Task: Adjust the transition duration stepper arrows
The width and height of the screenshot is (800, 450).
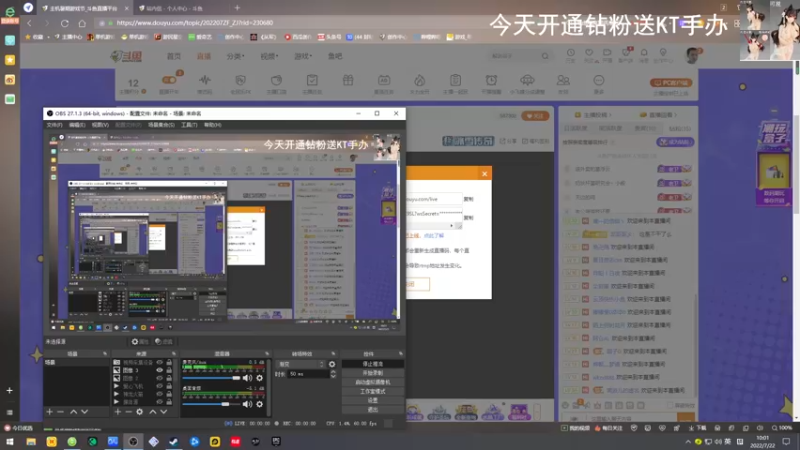Action: [x=333, y=374]
